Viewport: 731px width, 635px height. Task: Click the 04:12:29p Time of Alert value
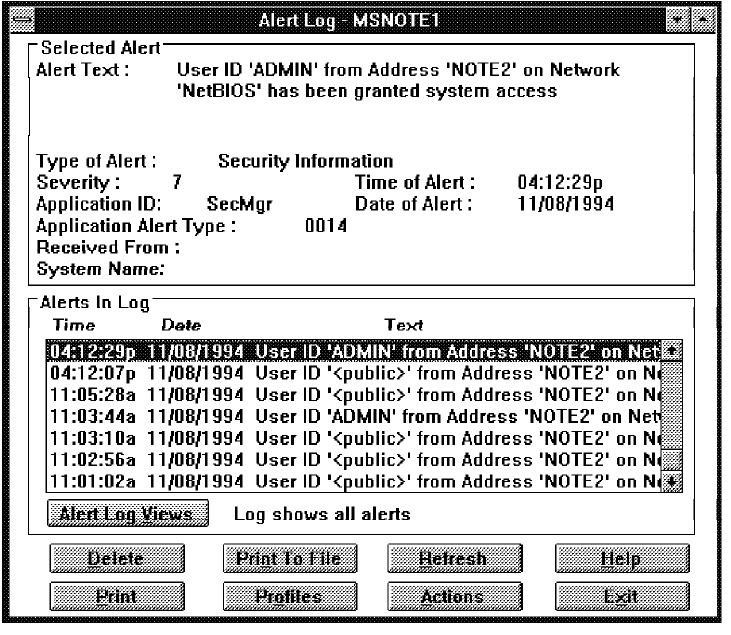[x=560, y=182]
